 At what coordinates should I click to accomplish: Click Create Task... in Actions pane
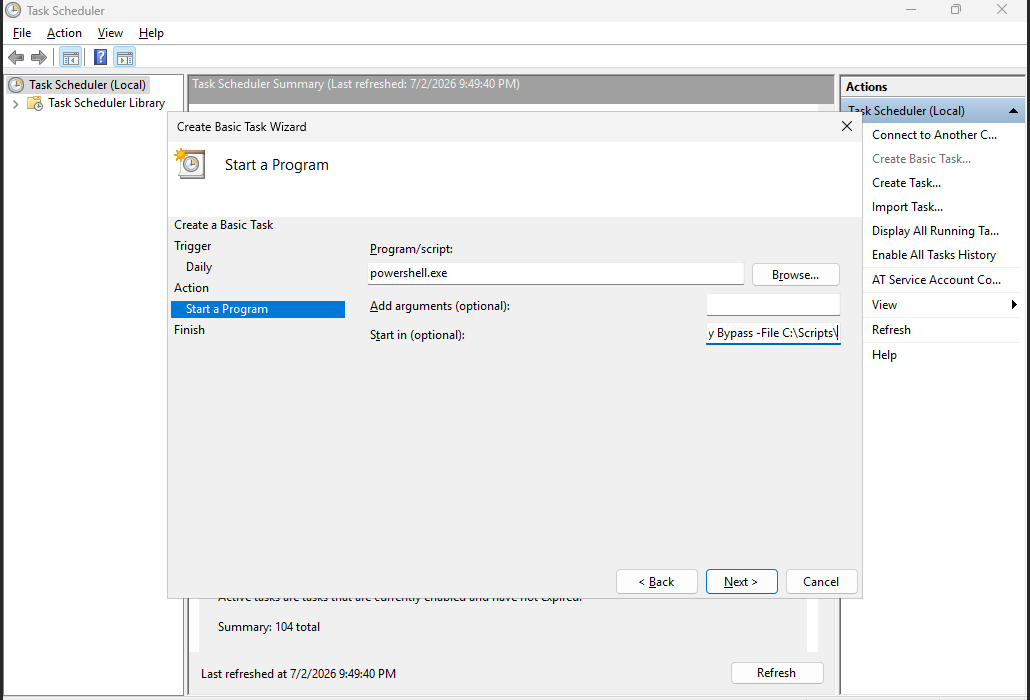click(x=906, y=183)
